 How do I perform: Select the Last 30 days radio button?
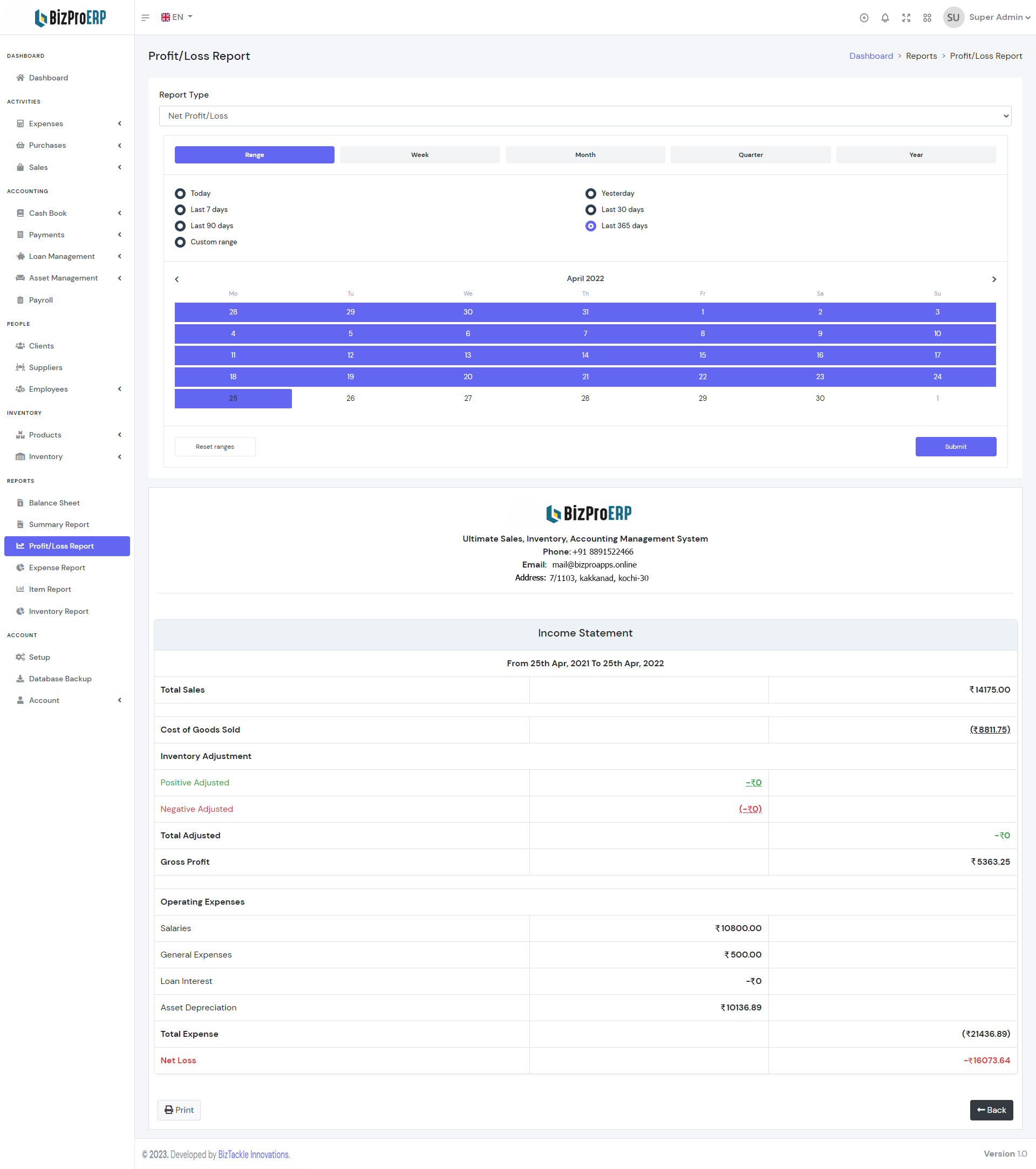tap(591, 209)
